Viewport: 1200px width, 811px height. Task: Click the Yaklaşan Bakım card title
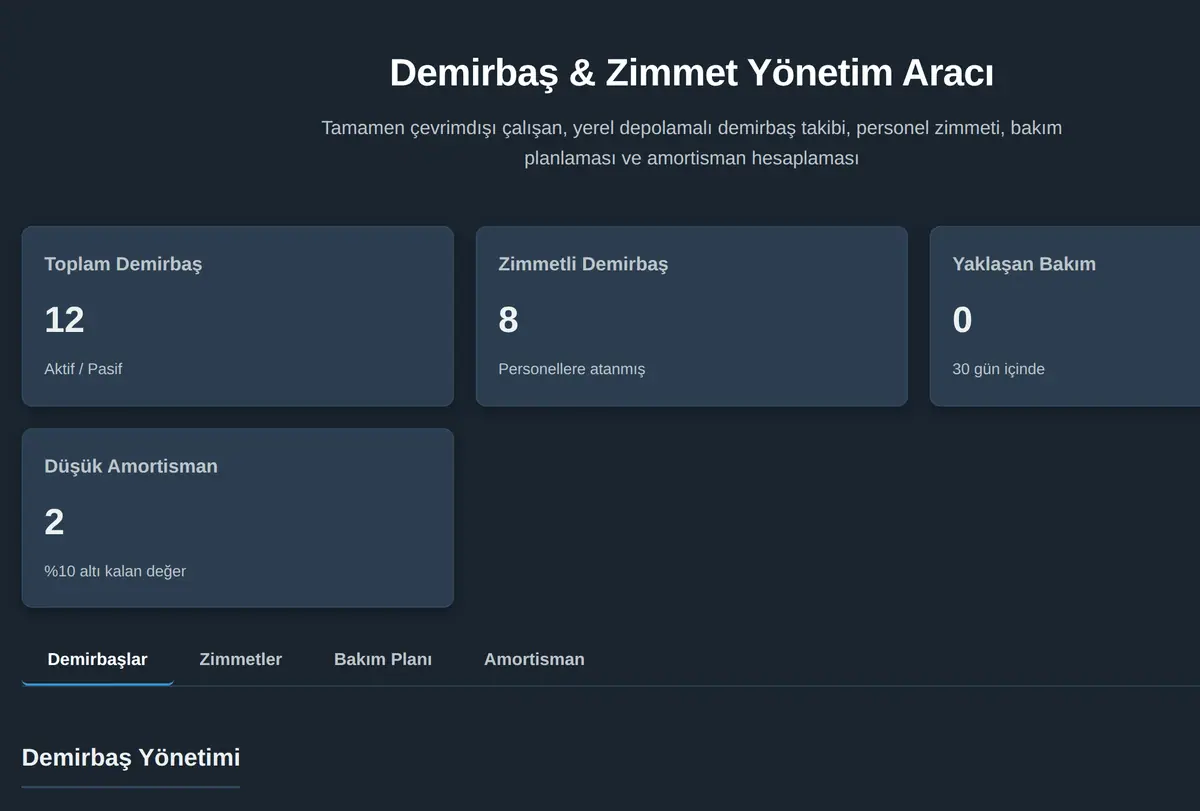(x=1024, y=264)
